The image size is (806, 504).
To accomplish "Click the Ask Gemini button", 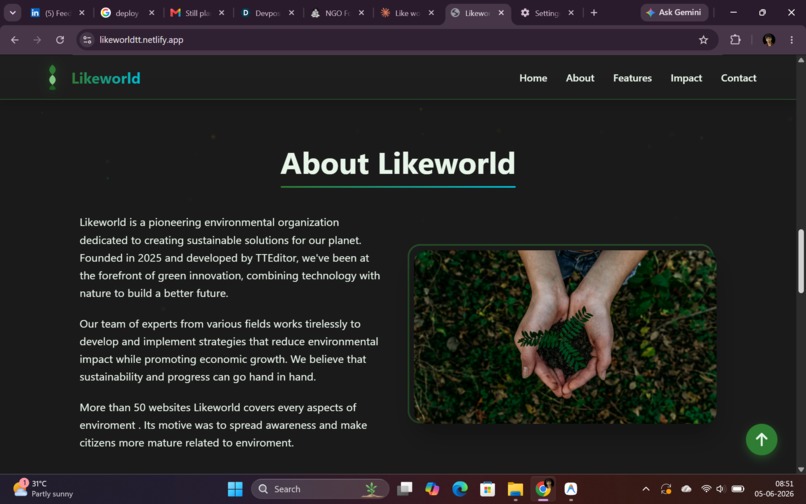I will click(674, 12).
